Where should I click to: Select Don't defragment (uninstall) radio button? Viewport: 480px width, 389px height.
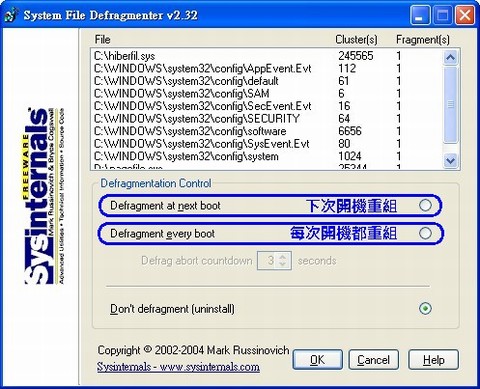(x=425, y=308)
